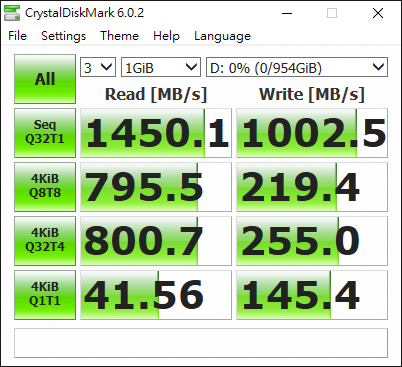Click the Seq read result 1450.1
The height and width of the screenshot is (367, 402).
(156, 133)
